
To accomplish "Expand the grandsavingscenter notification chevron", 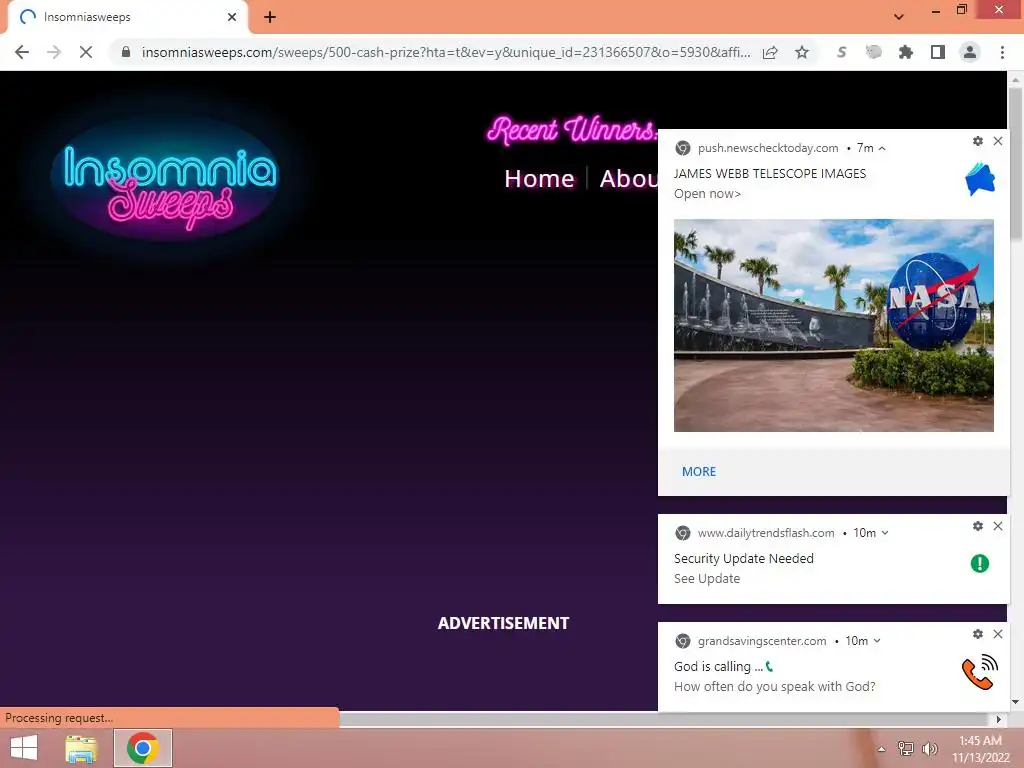I will coord(877,641).
